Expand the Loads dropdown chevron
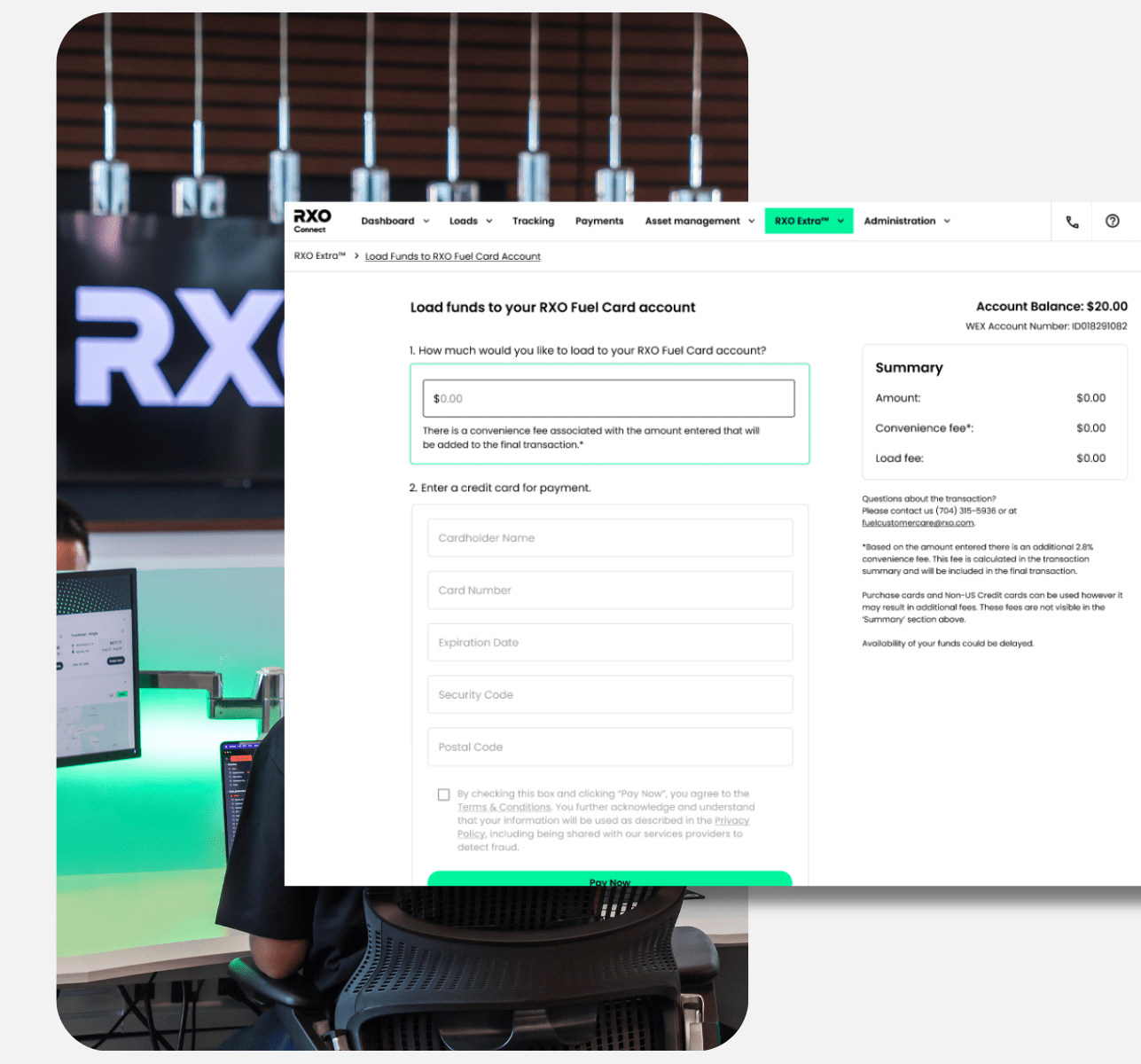 click(489, 222)
